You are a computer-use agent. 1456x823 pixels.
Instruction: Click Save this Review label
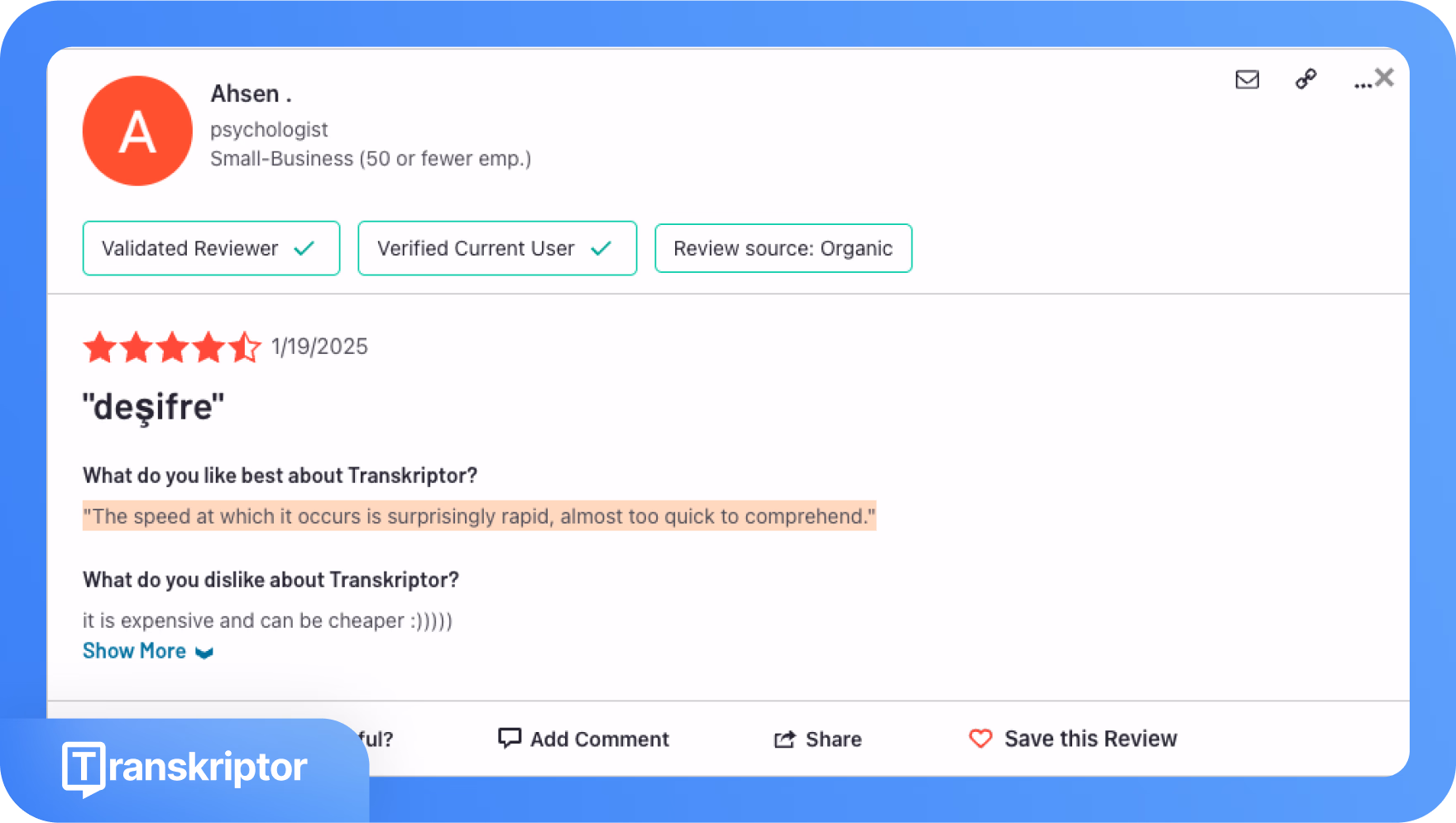1090,739
